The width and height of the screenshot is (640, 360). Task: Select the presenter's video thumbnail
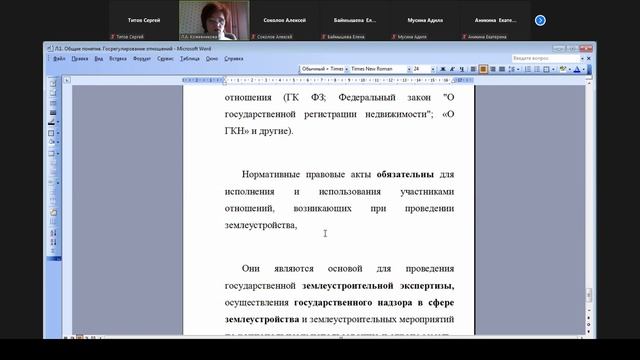point(214,20)
